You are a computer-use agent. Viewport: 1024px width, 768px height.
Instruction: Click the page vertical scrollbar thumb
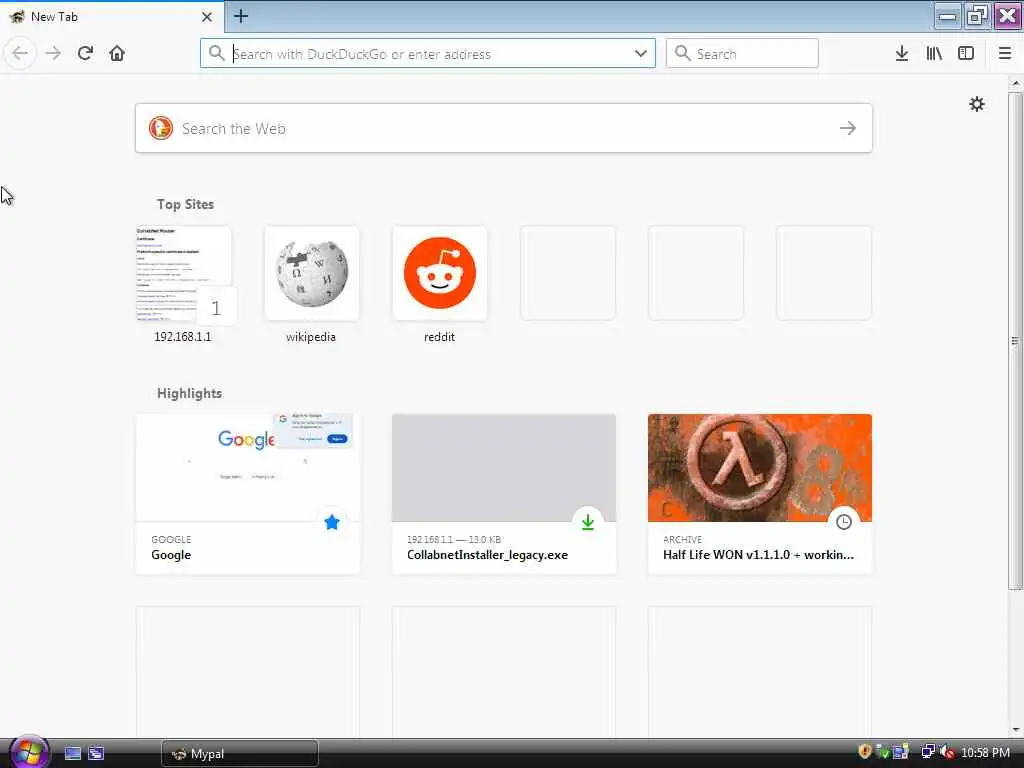click(1015, 340)
